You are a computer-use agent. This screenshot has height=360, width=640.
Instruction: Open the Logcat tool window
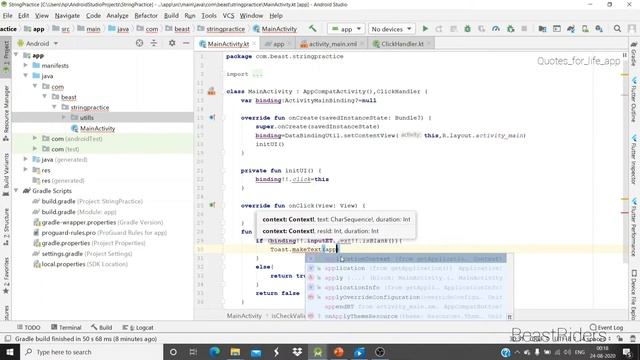coord(138,327)
